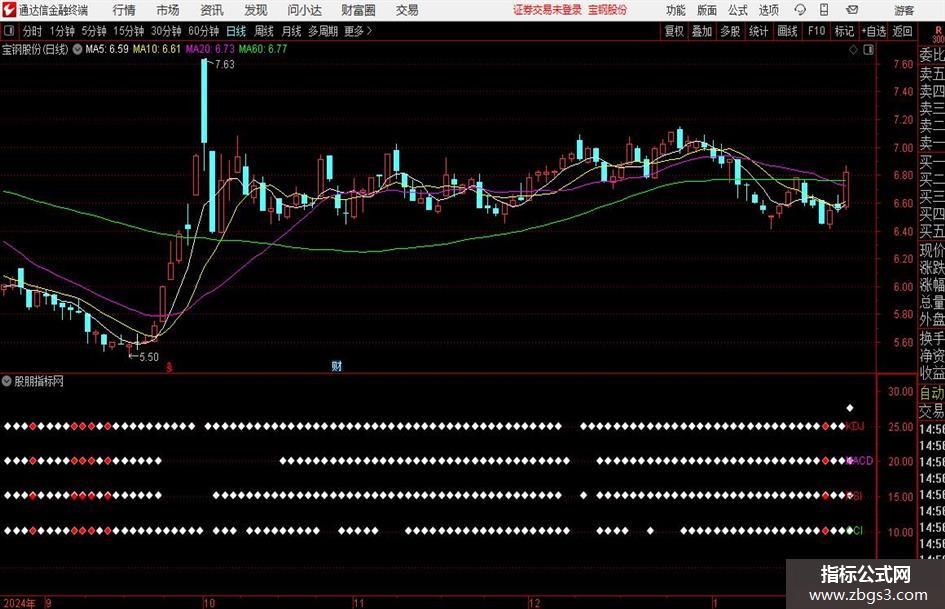945x609 pixels.
Task: Open F10 company info
Action: tap(817, 31)
